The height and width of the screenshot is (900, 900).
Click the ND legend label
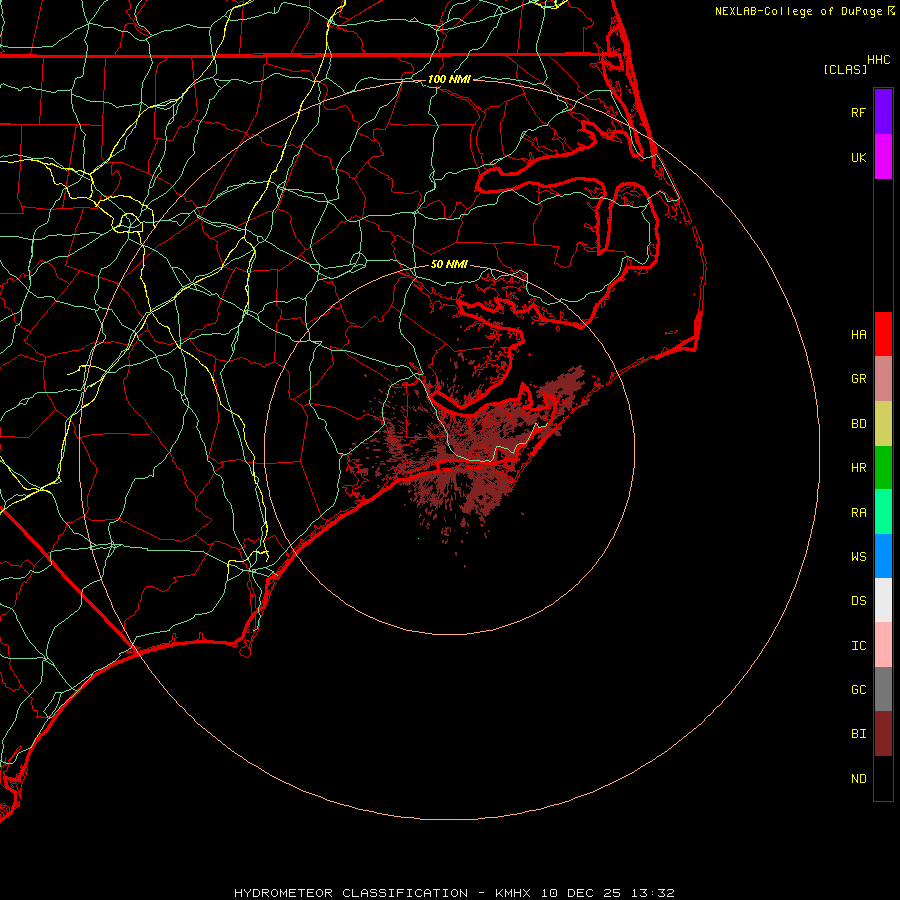(858, 779)
